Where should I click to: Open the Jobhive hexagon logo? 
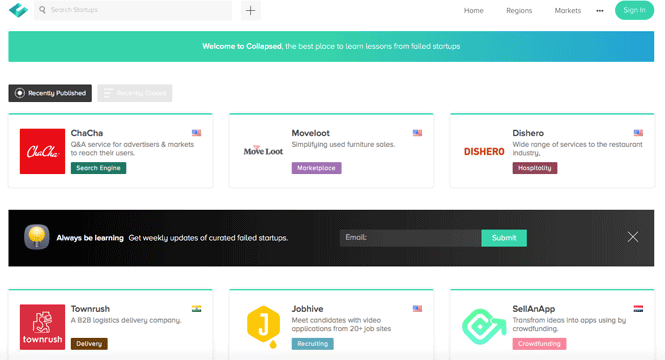click(263, 327)
